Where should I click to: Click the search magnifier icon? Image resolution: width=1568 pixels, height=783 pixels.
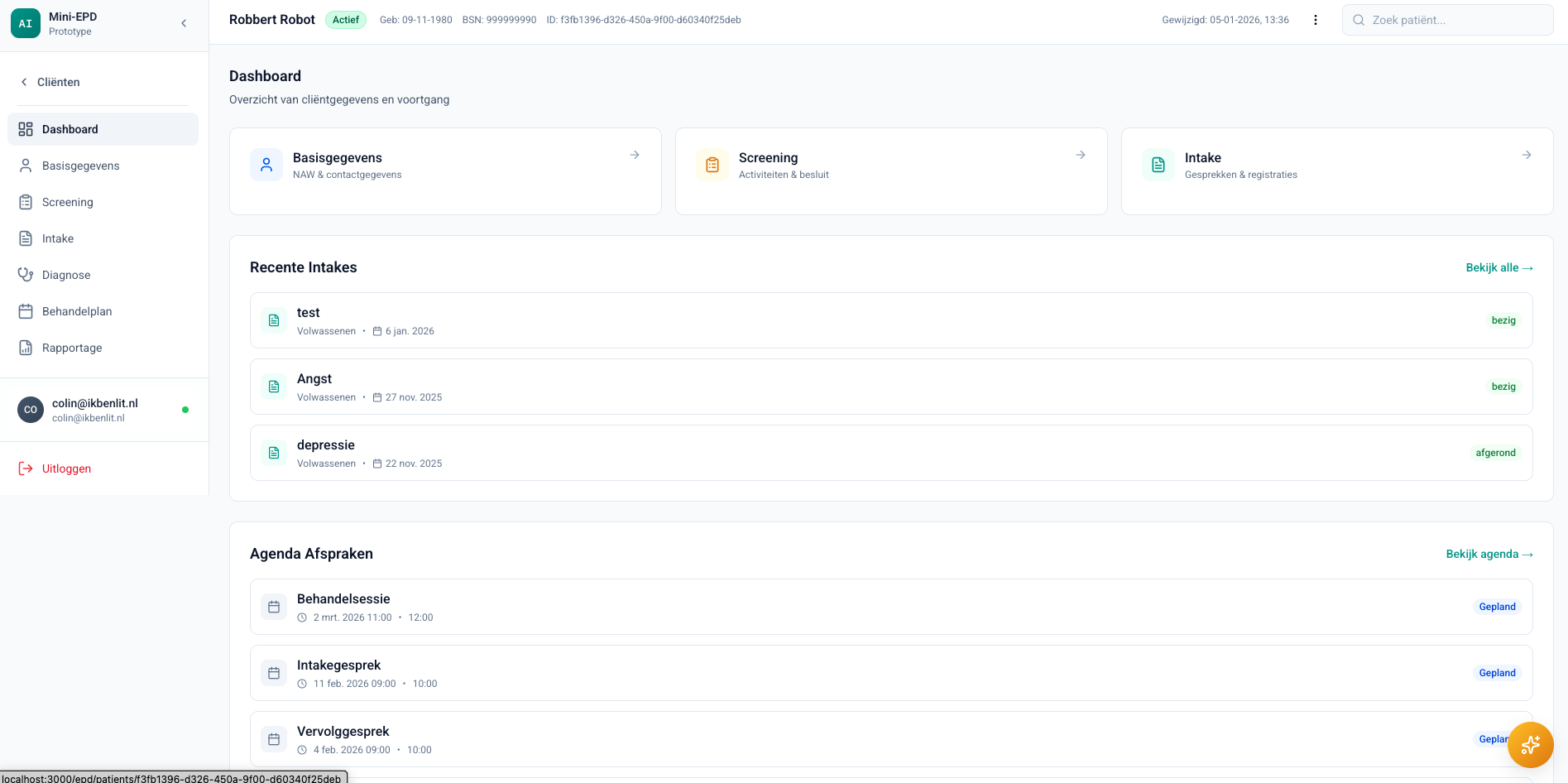click(1359, 20)
